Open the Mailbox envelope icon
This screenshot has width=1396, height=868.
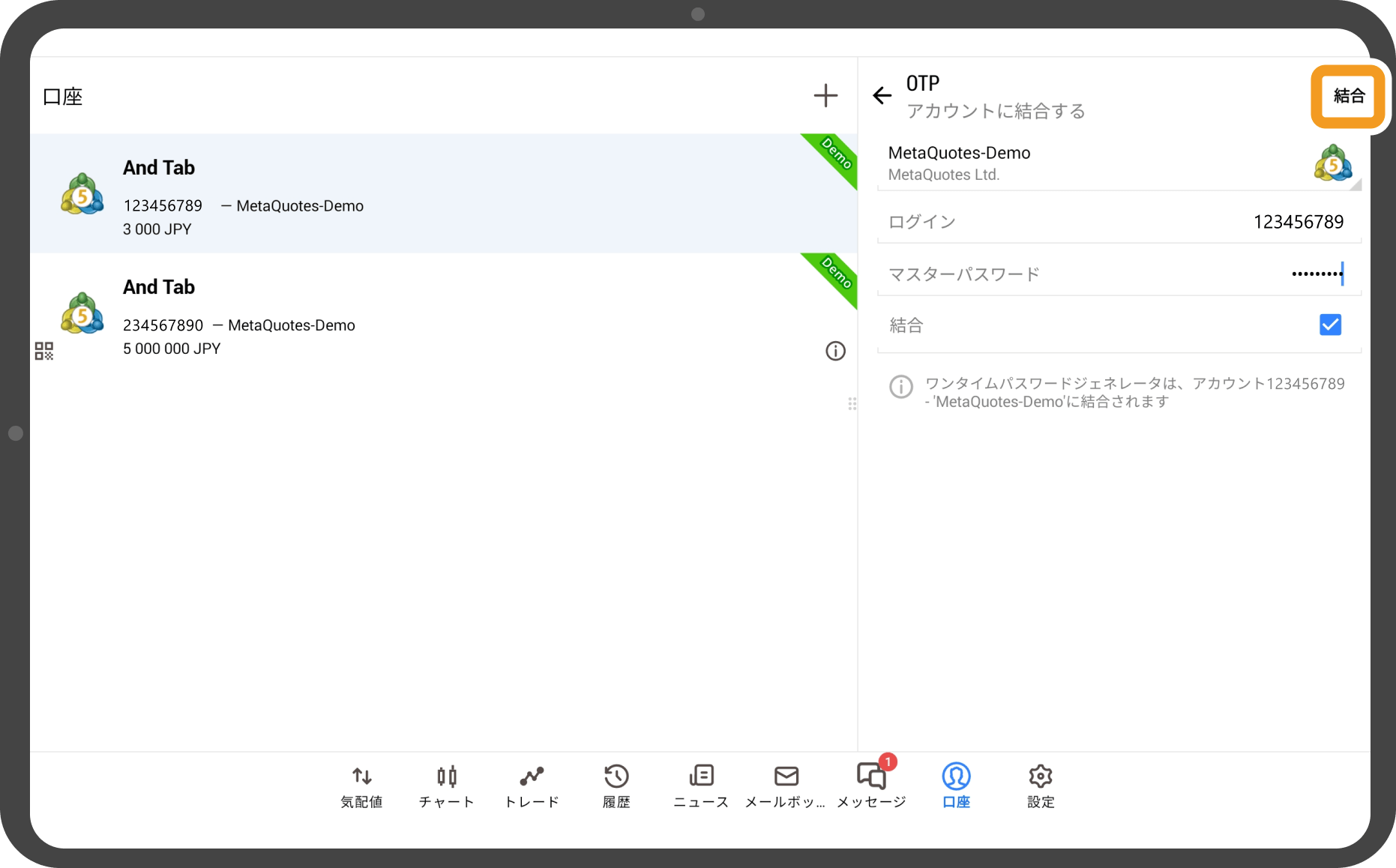[x=786, y=785]
